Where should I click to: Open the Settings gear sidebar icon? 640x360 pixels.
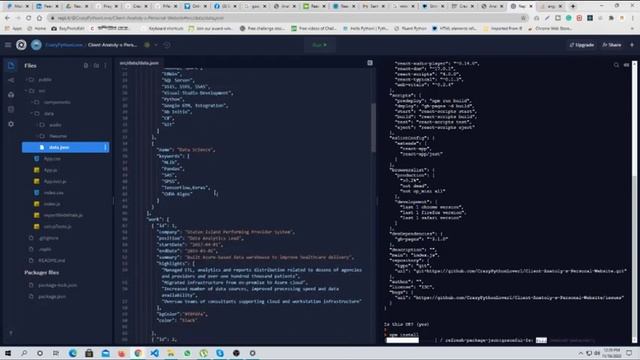tap(11, 124)
